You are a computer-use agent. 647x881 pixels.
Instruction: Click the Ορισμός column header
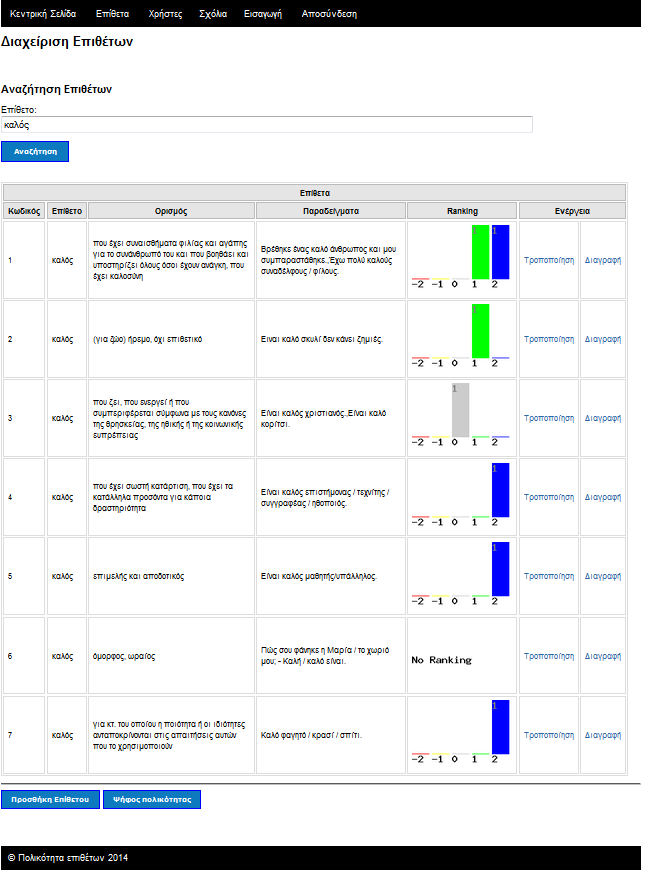coord(171,211)
